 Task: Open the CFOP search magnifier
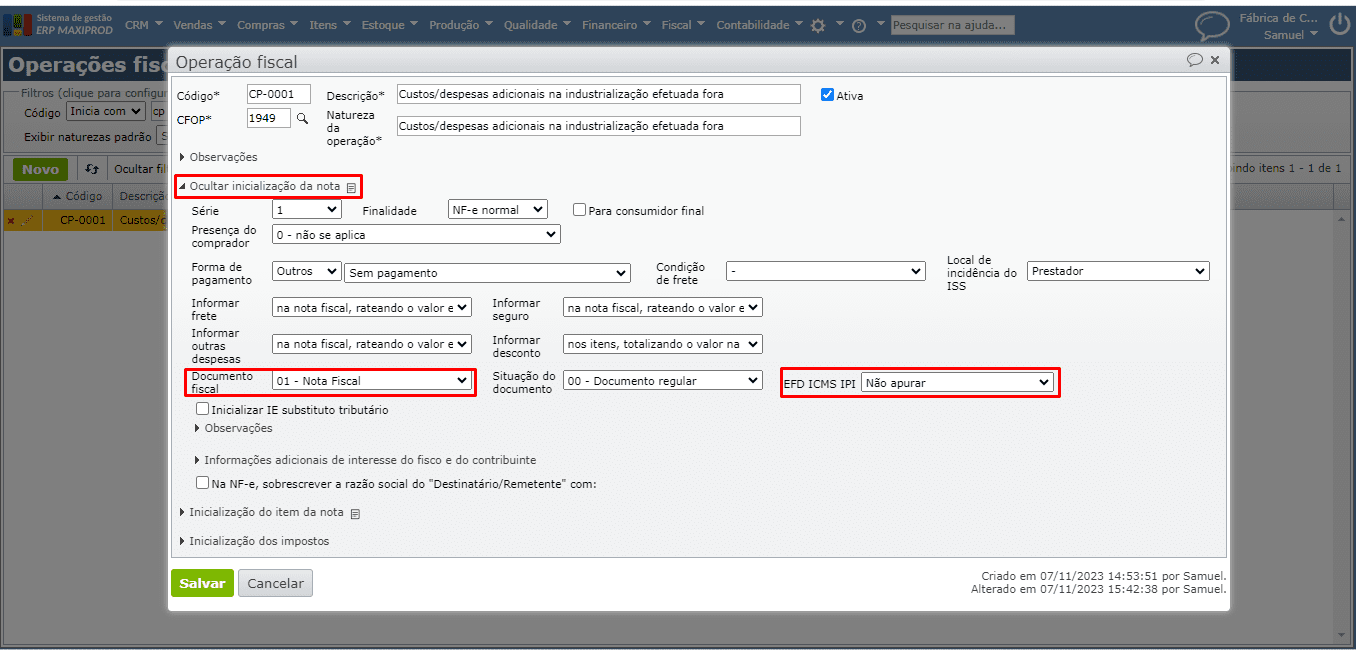(302, 118)
